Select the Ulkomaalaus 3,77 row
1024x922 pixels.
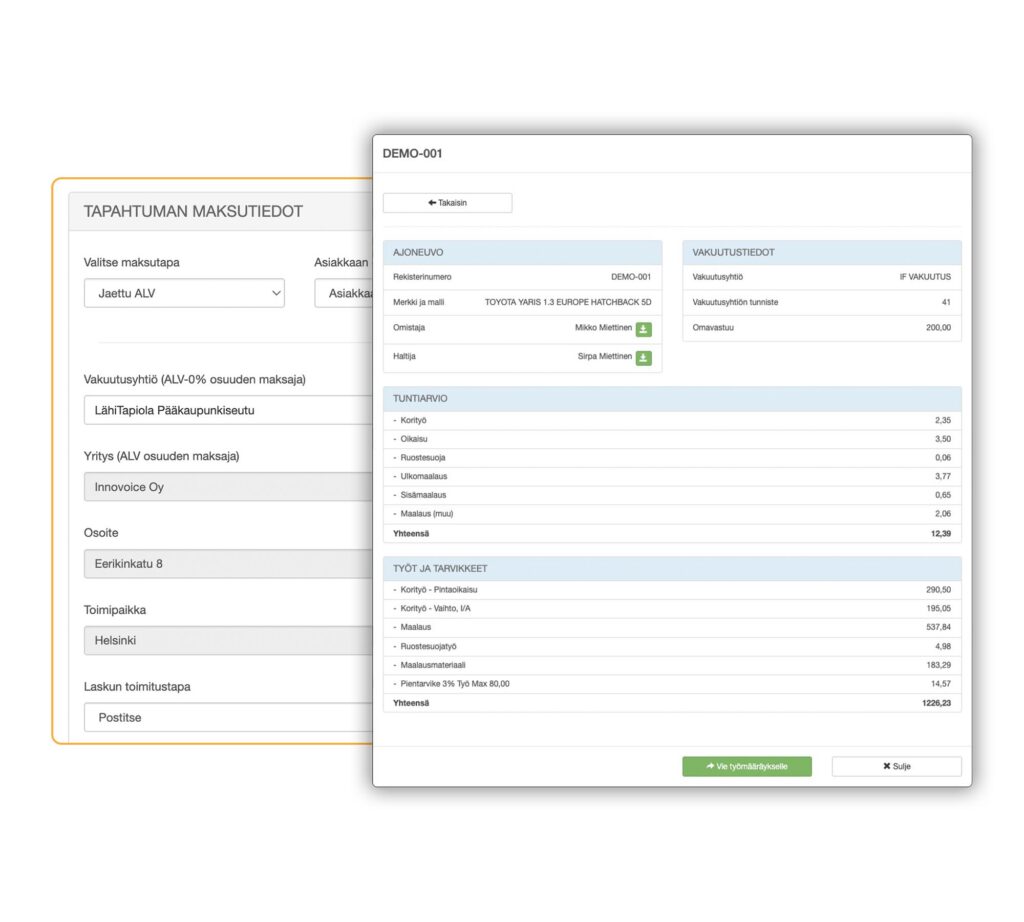coord(672,477)
